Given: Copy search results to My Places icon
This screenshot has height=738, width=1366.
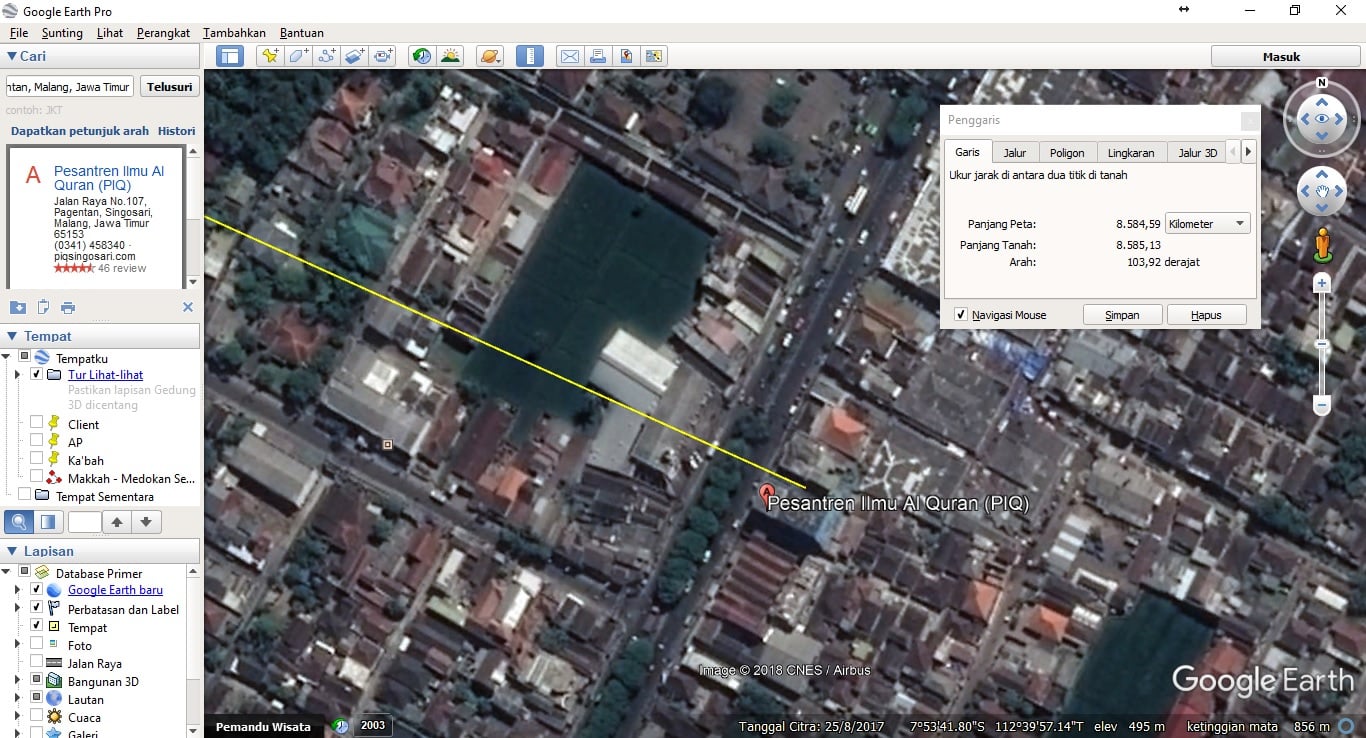Looking at the screenshot, I should click(18, 307).
